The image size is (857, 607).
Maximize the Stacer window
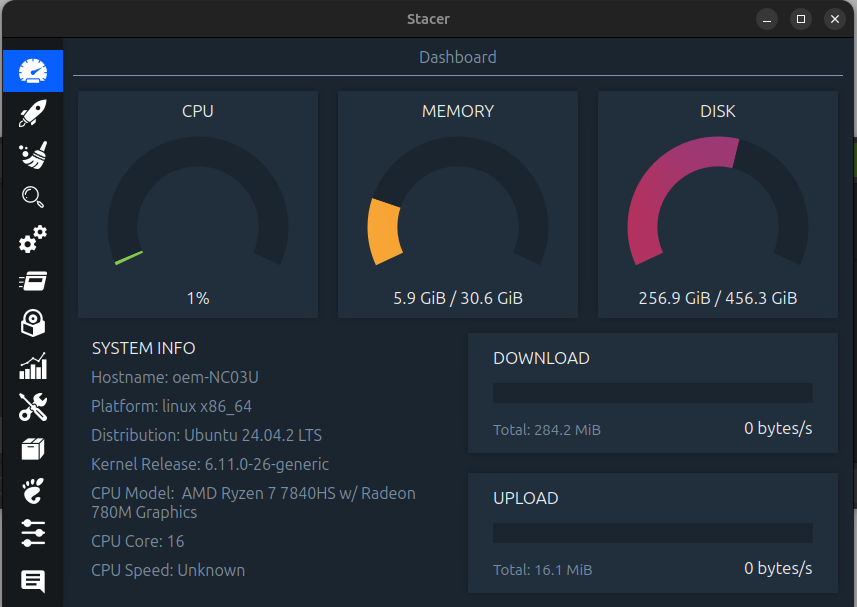(801, 19)
